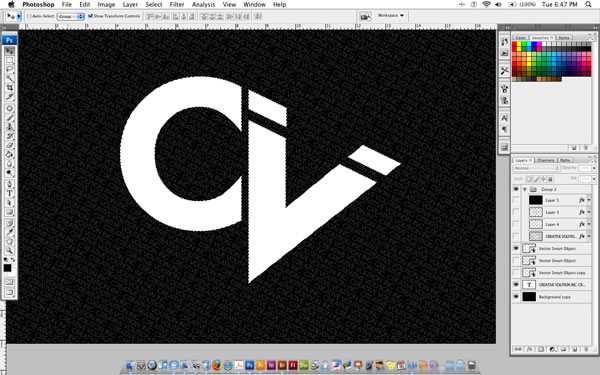Switch to the Styles tab

pyautogui.click(x=564, y=38)
